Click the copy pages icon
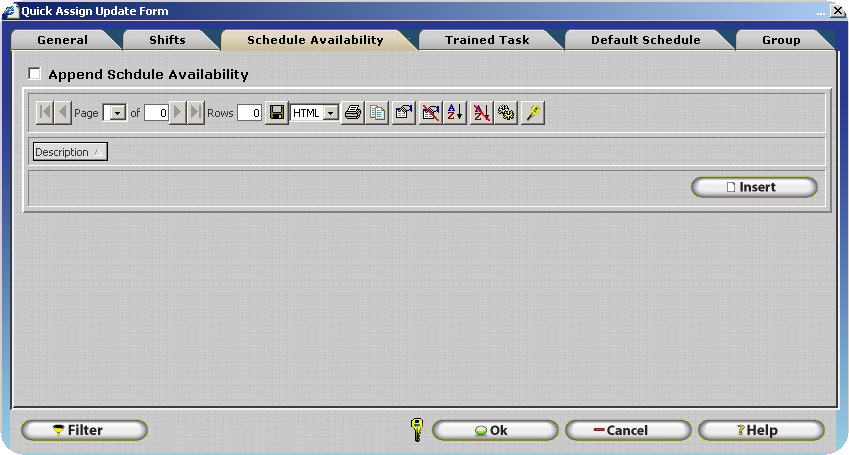 pyautogui.click(x=377, y=113)
